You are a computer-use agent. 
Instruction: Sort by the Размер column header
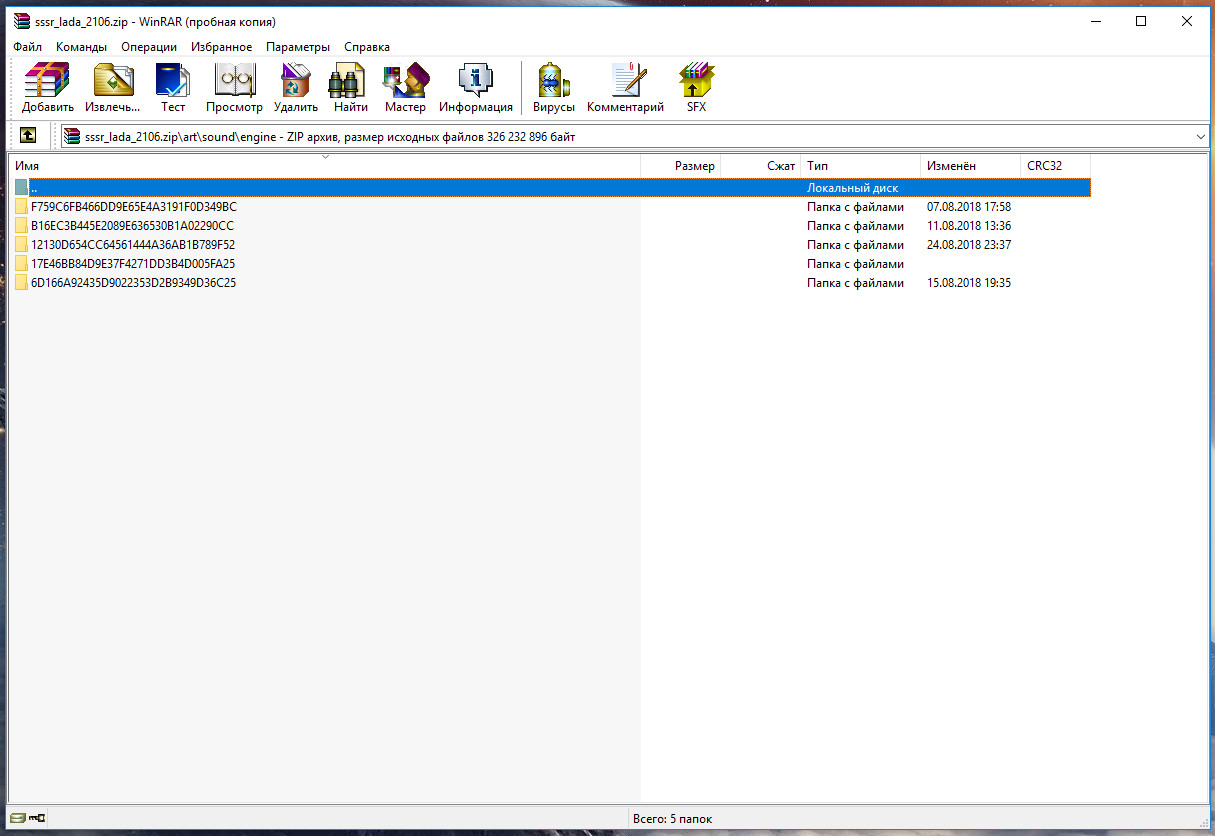[680, 166]
